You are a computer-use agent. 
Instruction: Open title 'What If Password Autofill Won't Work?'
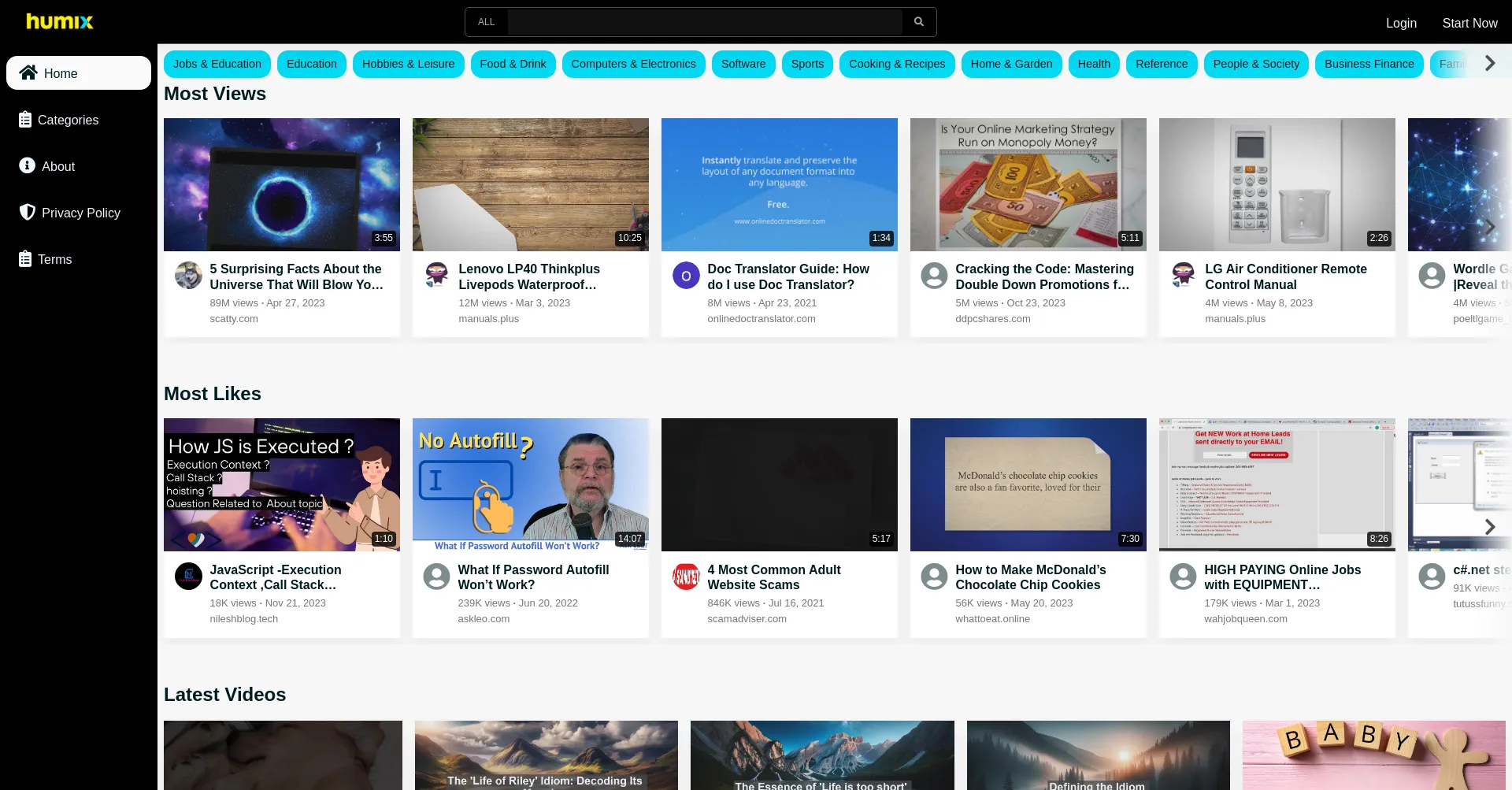coord(534,577)
